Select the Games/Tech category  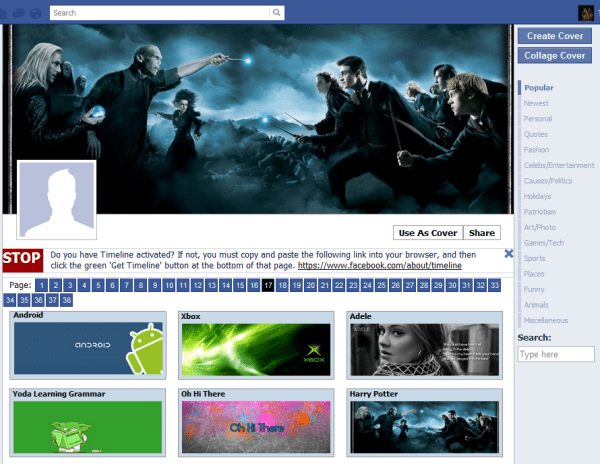coord(543,243)
